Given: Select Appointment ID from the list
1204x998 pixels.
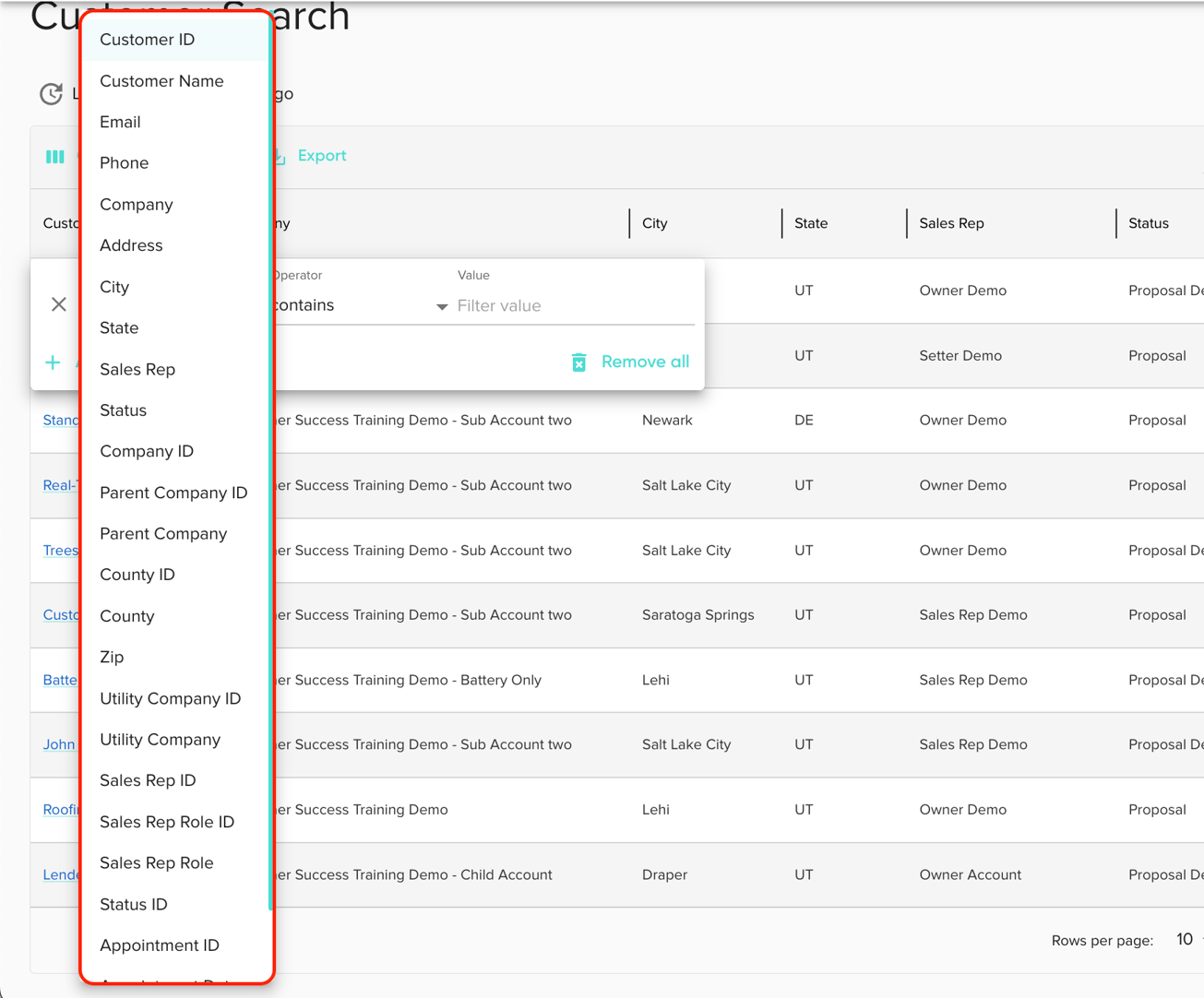Looking at the screenshot, I should 177,945.
